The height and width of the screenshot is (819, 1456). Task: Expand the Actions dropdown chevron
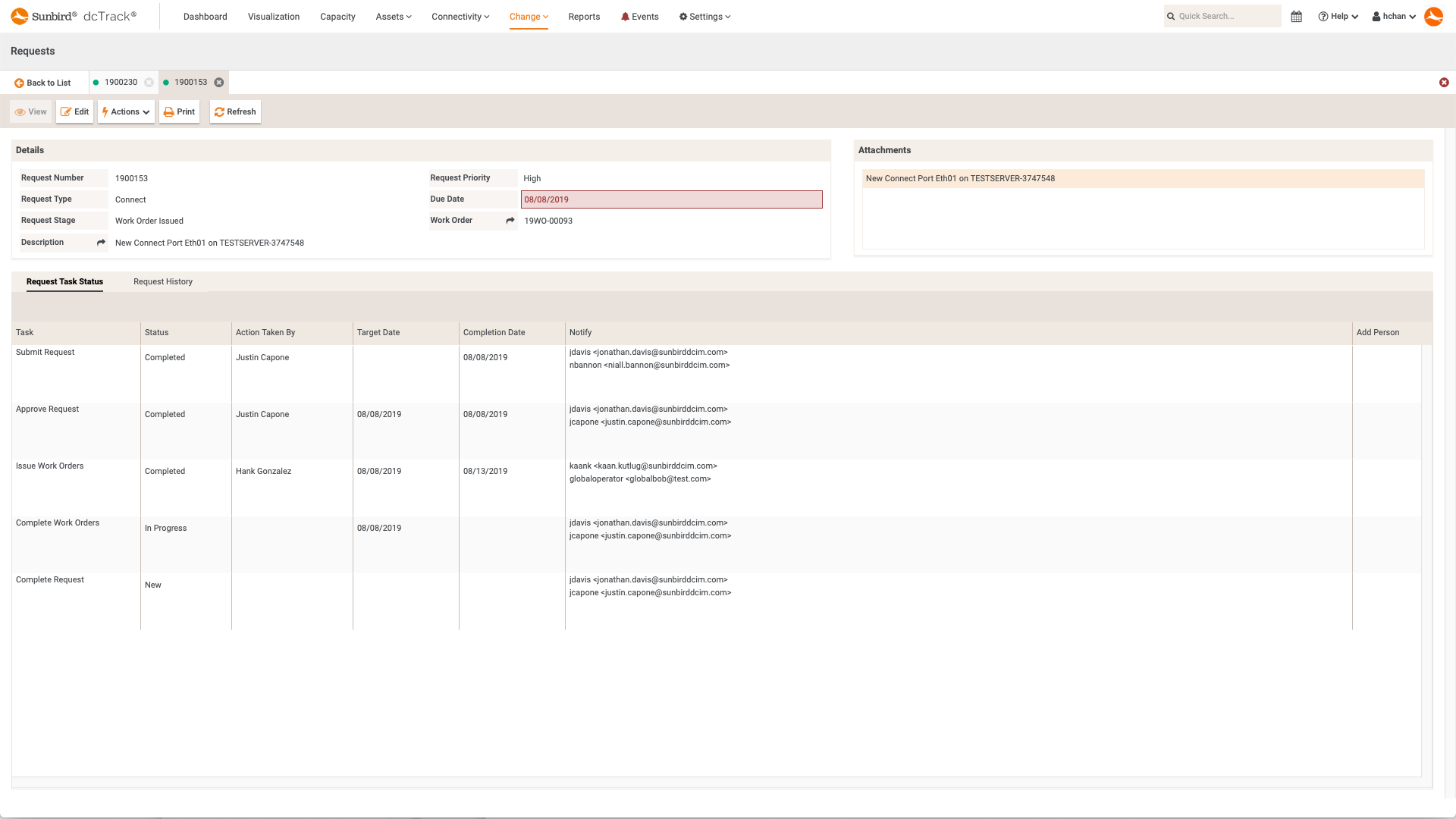pos(146,112)
